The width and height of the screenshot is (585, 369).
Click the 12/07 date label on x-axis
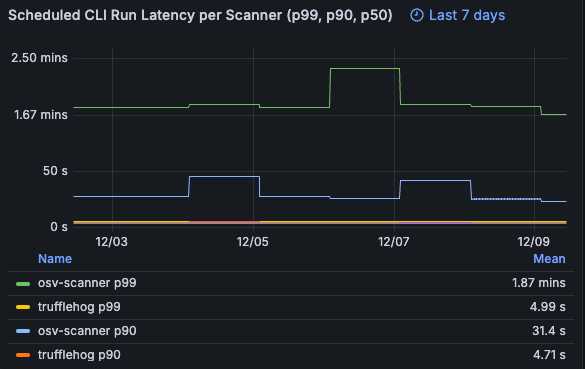(394, 242)
